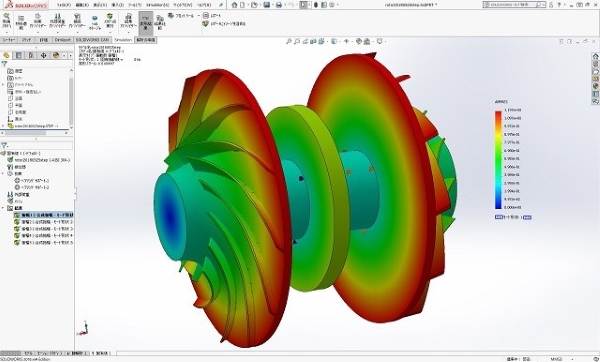Collapse the Results folder in simulation tree
This screenshot has height=362, width=600.
3,208
